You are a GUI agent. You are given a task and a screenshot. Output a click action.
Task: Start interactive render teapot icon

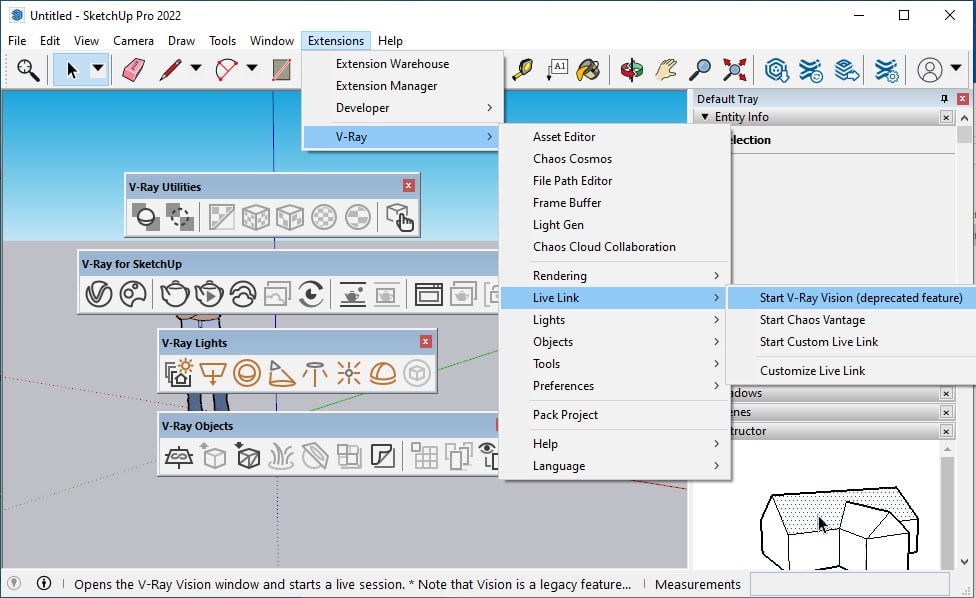(209, 294)
